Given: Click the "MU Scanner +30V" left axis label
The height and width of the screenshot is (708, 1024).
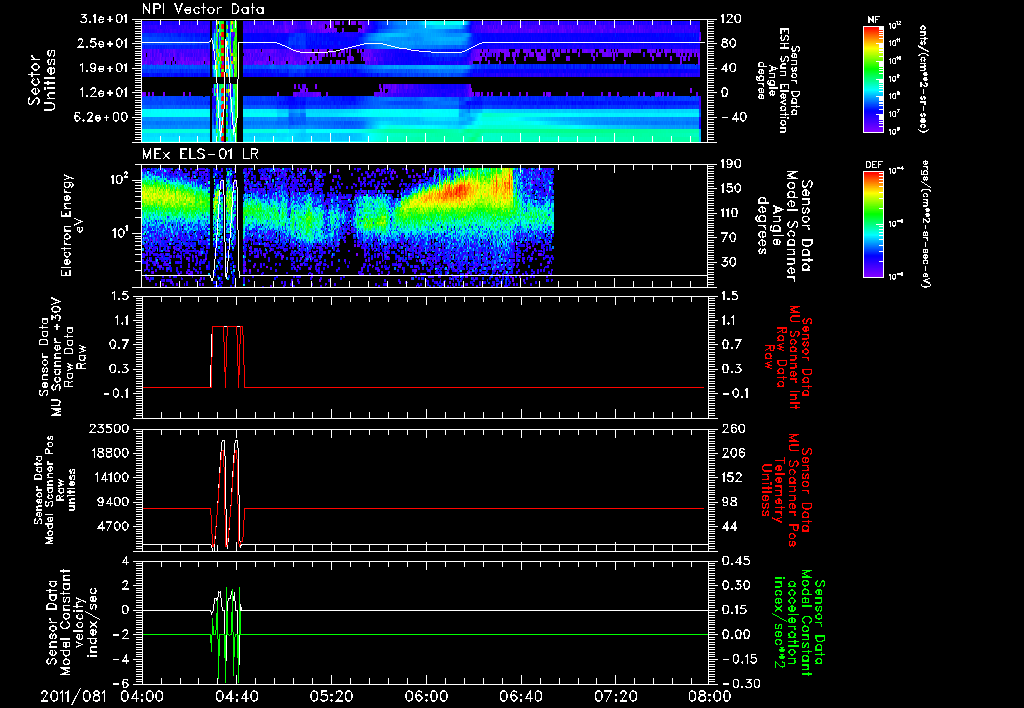Looking at the screenshot, I should tap(62, 357).
